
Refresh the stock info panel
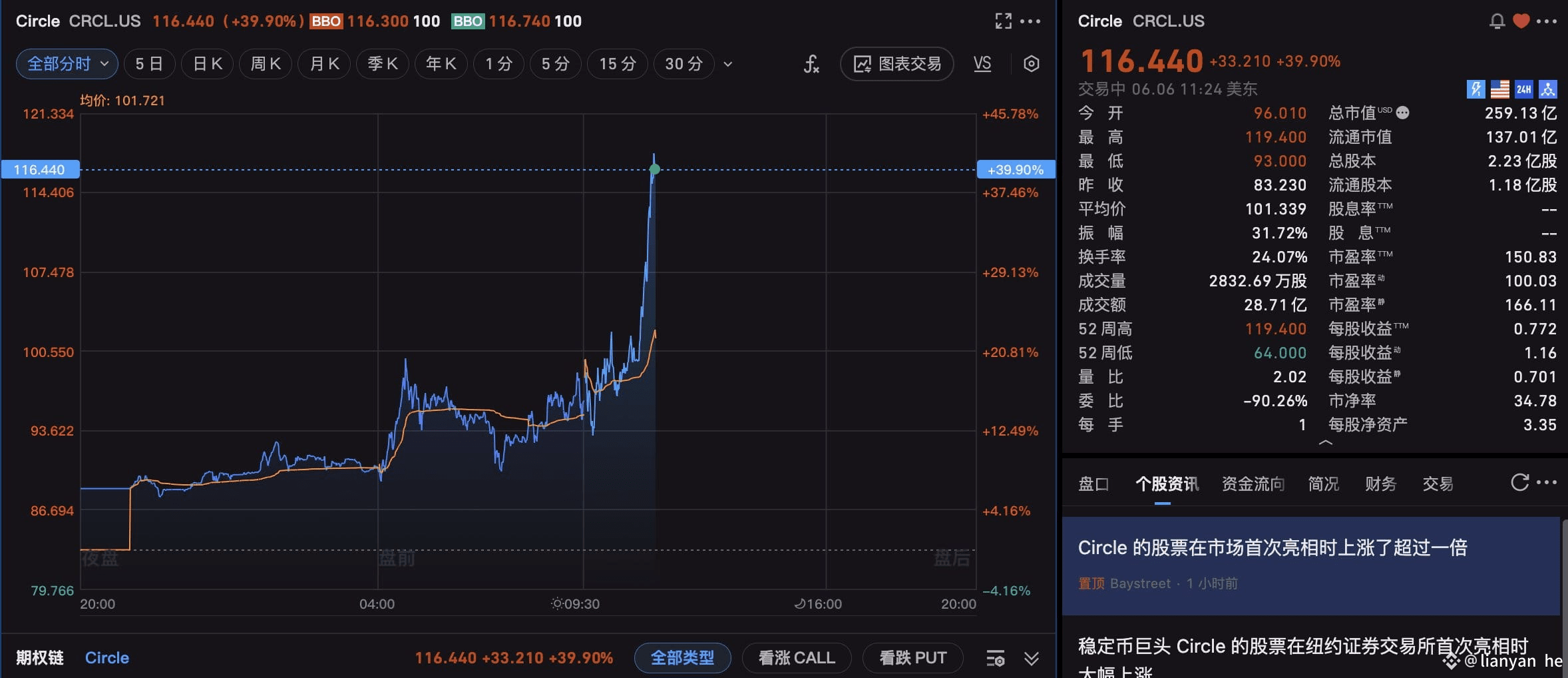click(x=1519, y=482)
